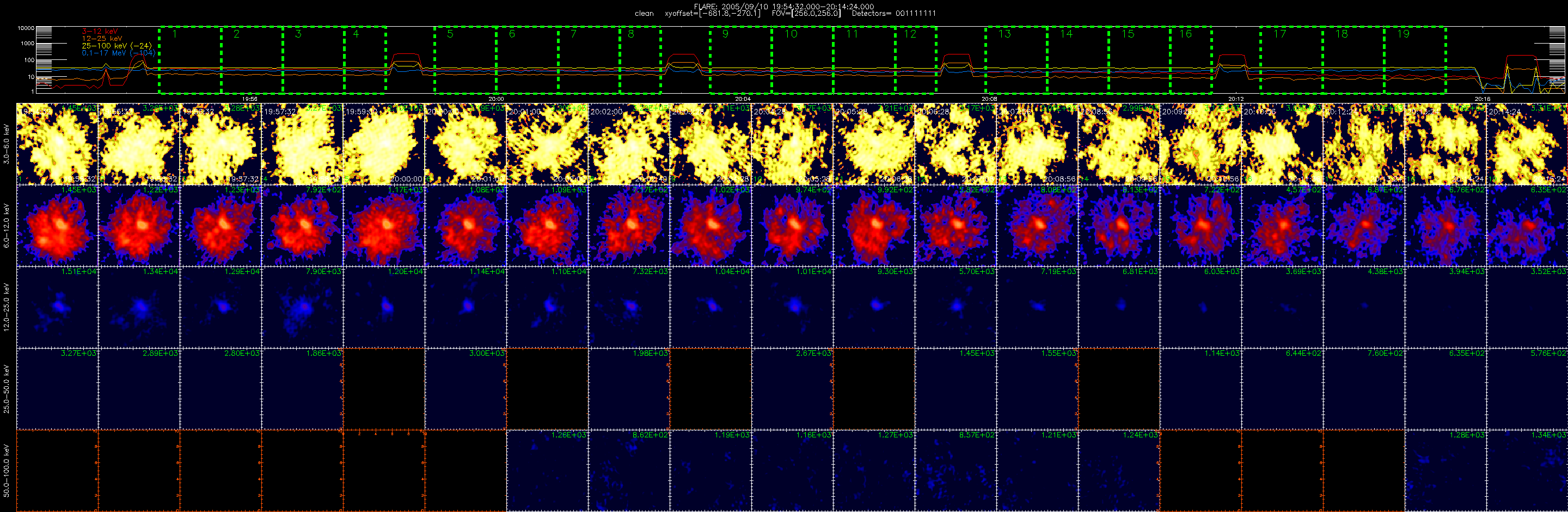The width and height of the screenshot is (1568, 512).
Task: Click the 8.57E+02 peak value label
Action: [978, 435]
